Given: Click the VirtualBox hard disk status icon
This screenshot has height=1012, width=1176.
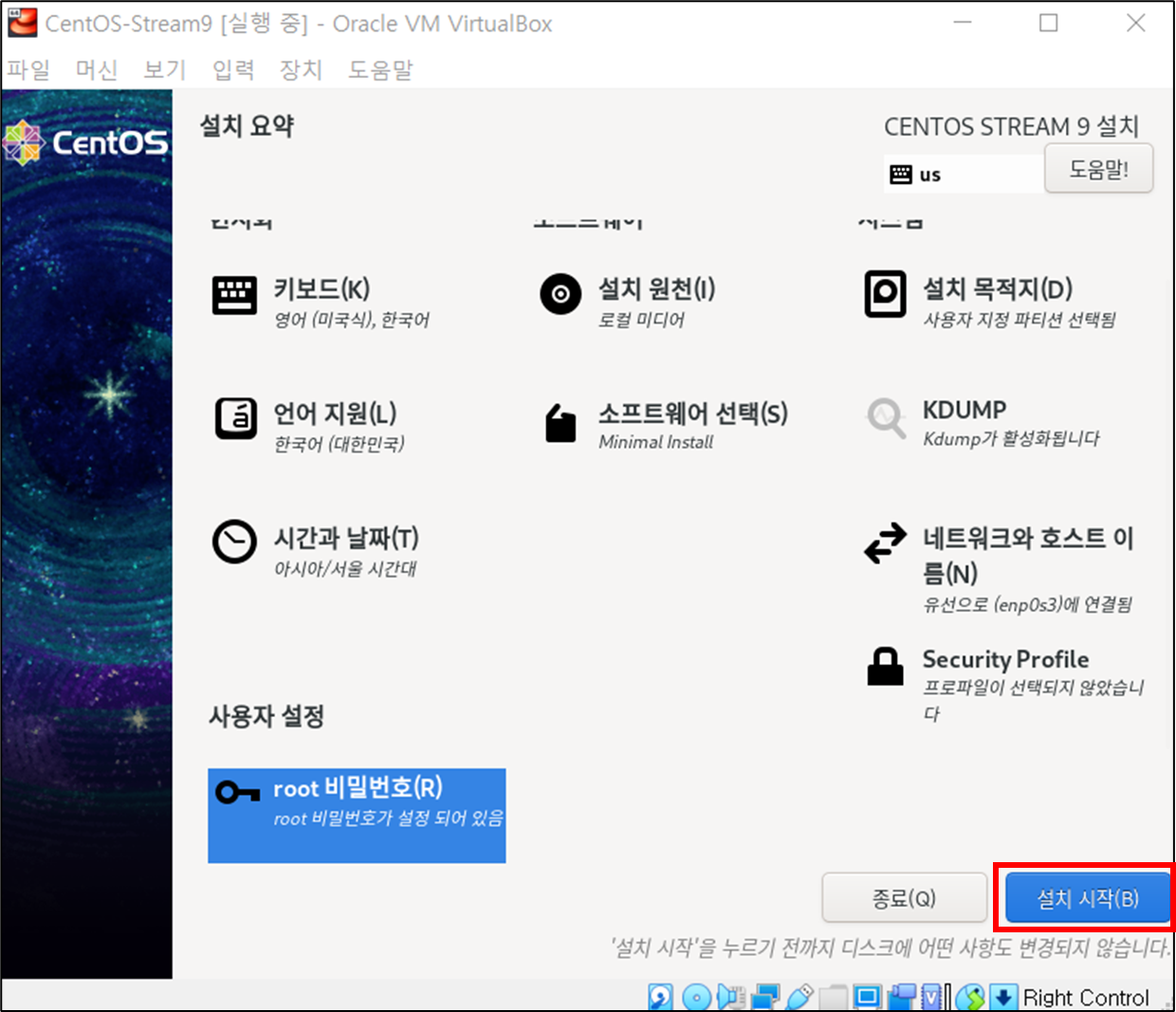Looking at the screenshot, I should pos(660,997).
